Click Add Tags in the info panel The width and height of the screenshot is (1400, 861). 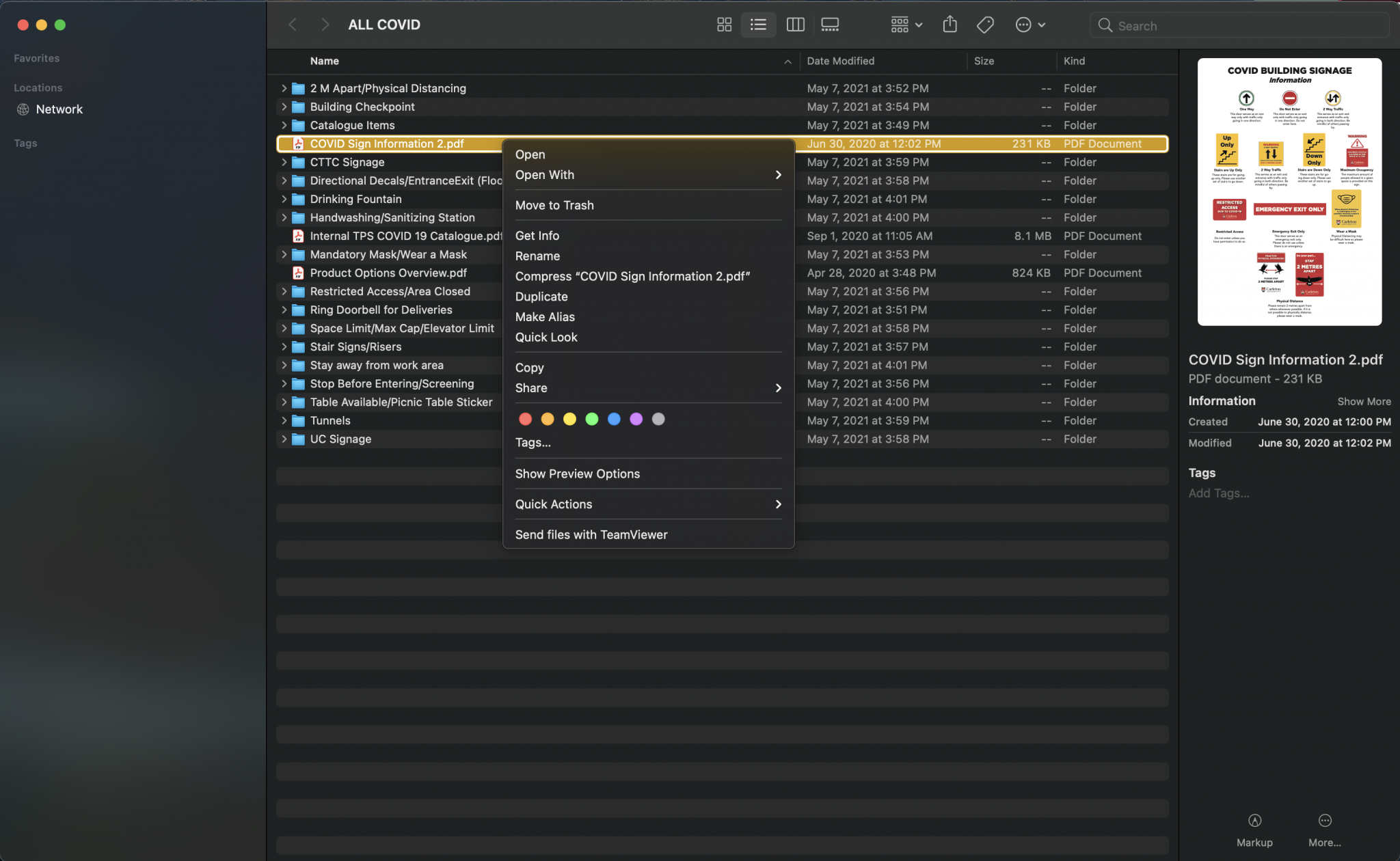(1218, 493)
